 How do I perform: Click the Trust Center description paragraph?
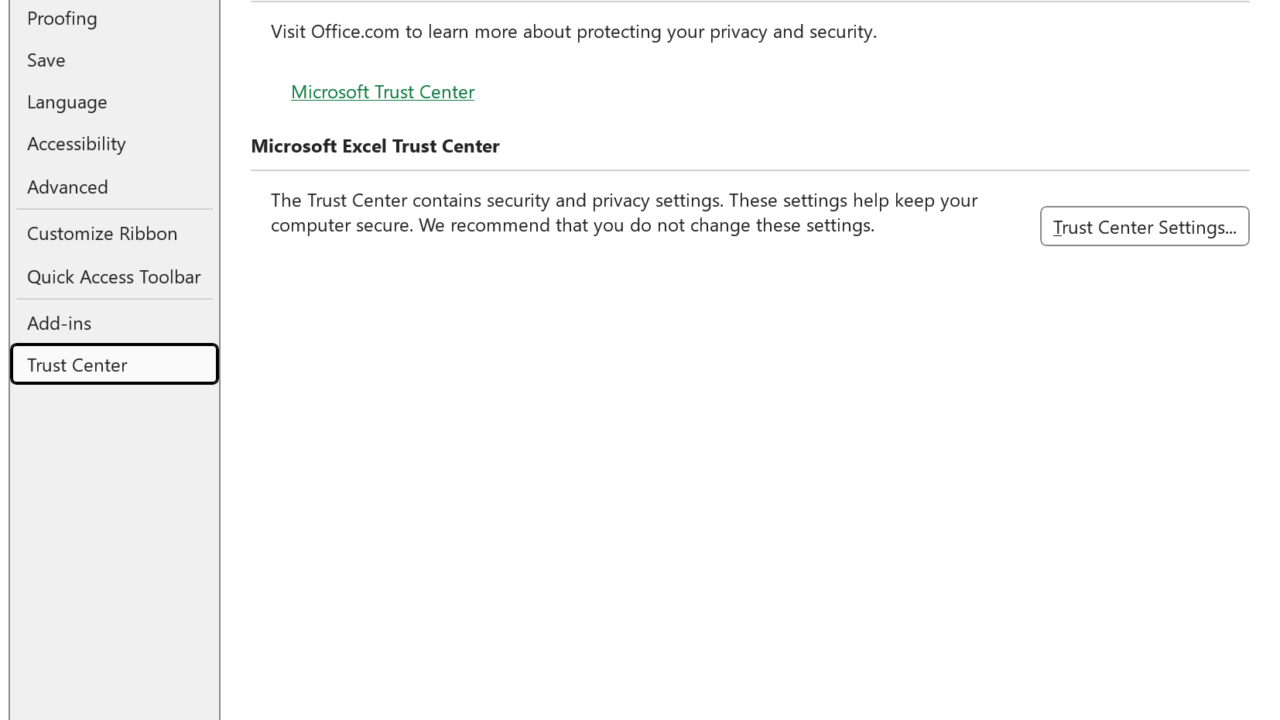[x=624, y=213]
